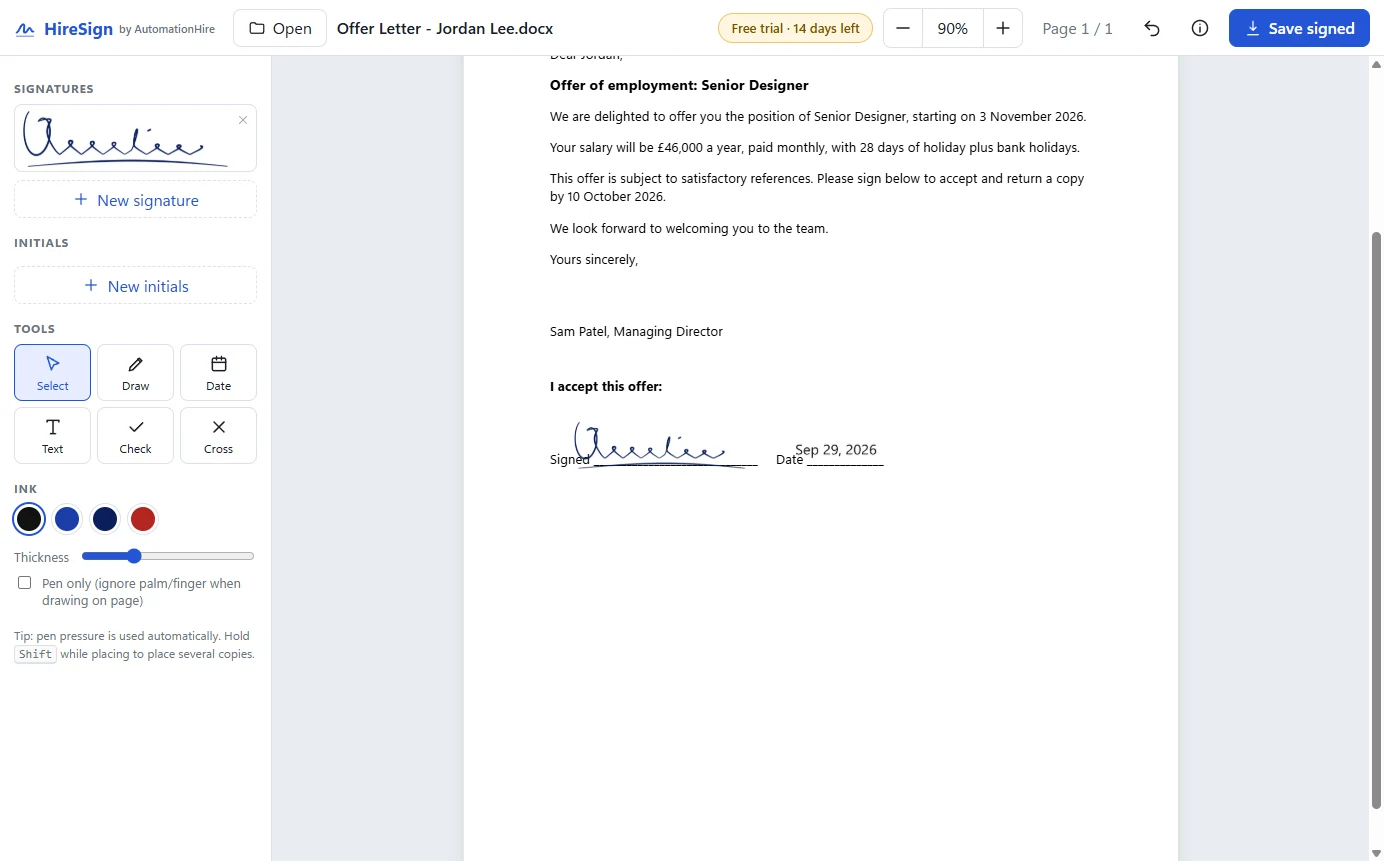Activate the Text tool
Image resolution: width=1384 pixels, height=861 pixels.
tap(52, 435)
